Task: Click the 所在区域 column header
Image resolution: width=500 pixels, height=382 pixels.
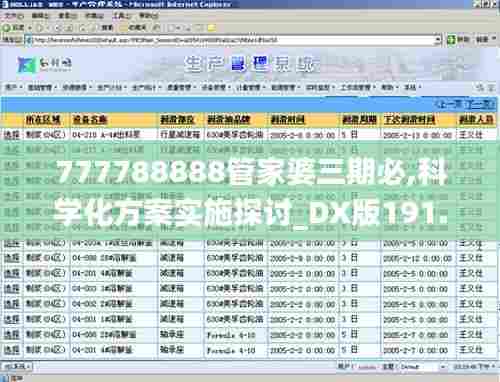Action: 43,119
